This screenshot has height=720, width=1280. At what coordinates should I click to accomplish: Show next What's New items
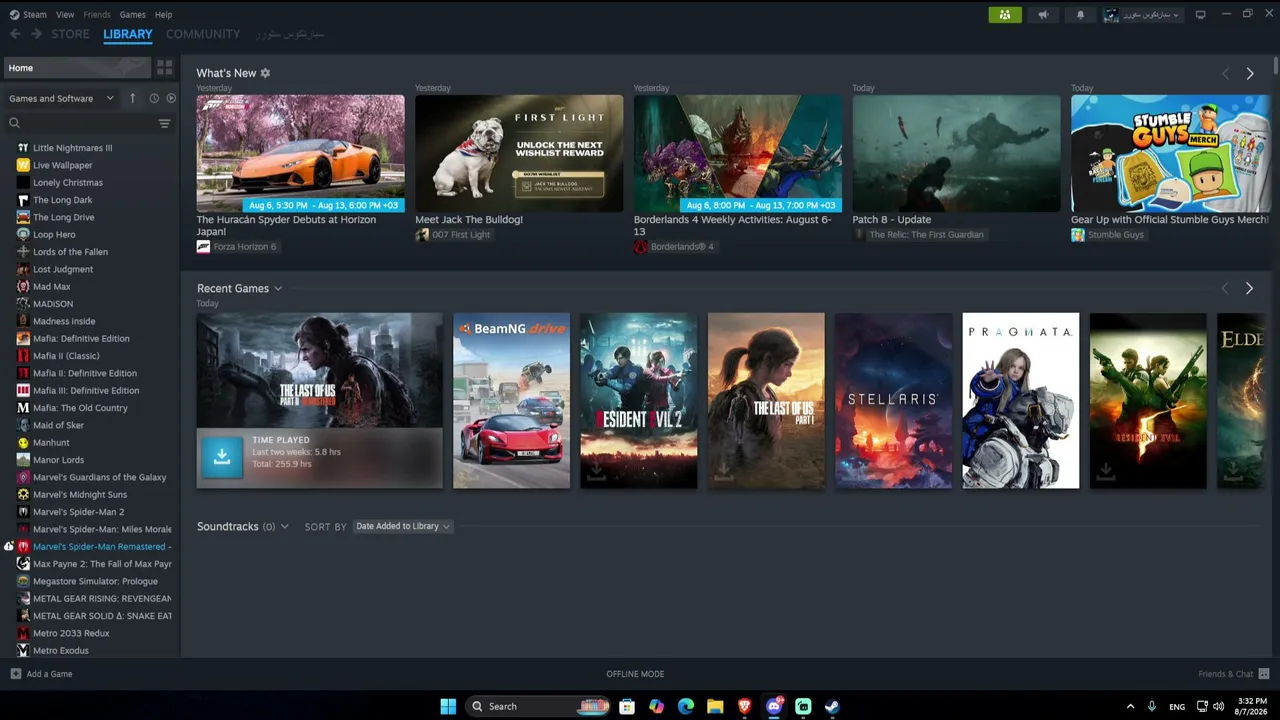tap(1250, 74)
